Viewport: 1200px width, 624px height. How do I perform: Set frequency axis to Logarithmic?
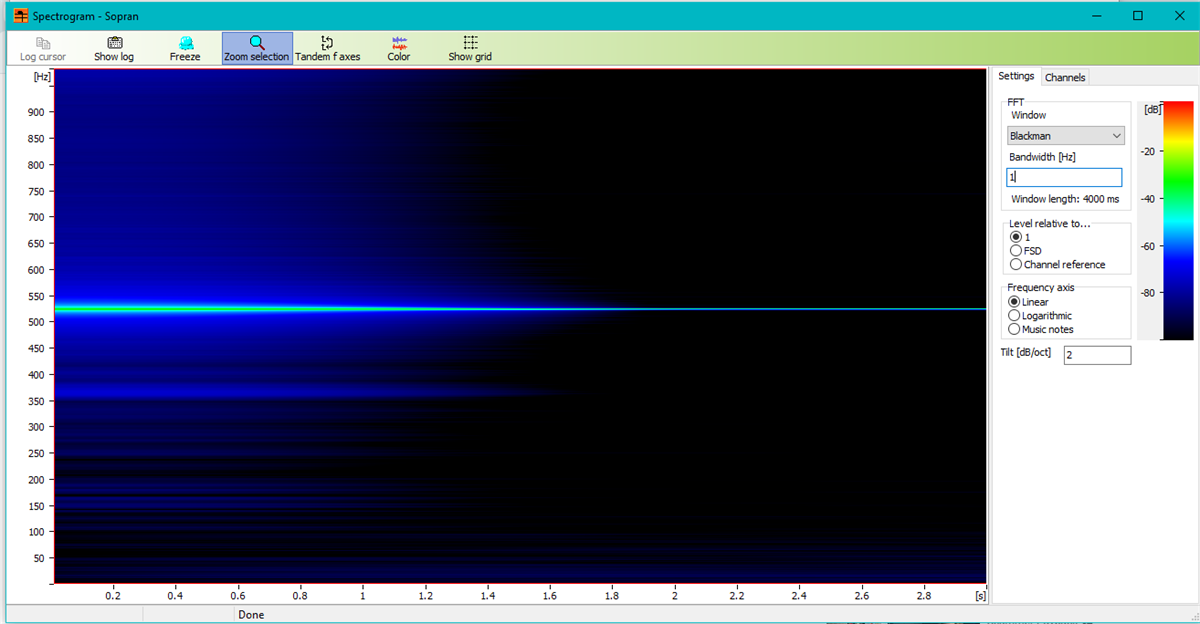(x=1016, y=316)
